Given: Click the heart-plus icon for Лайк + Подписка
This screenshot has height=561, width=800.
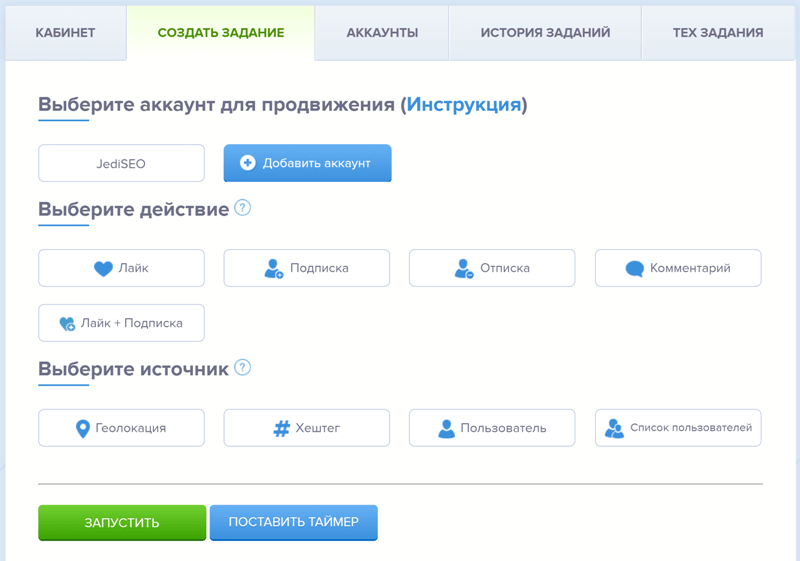Looking at the screenshot, I should click(x=67, y=323).
